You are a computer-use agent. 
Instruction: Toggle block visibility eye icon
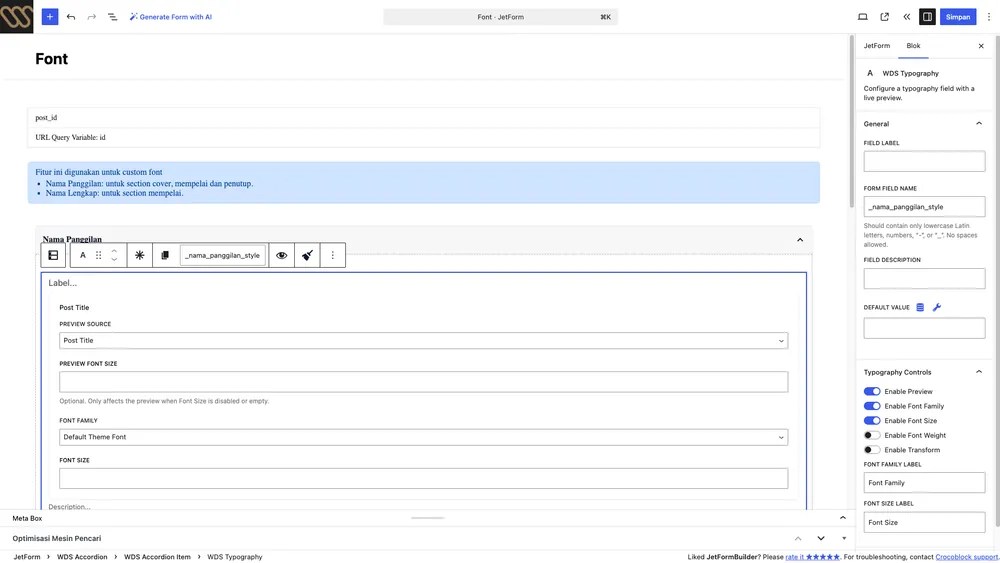281,255
